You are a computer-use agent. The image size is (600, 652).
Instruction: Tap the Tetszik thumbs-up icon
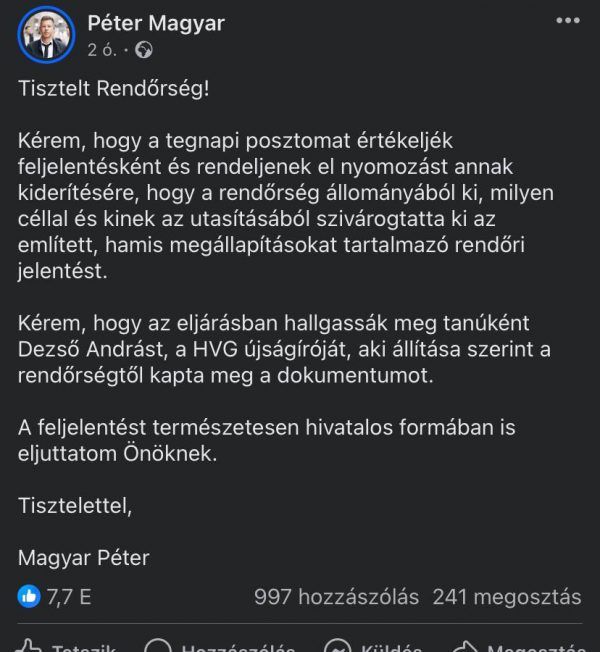[x=27, y=646]
